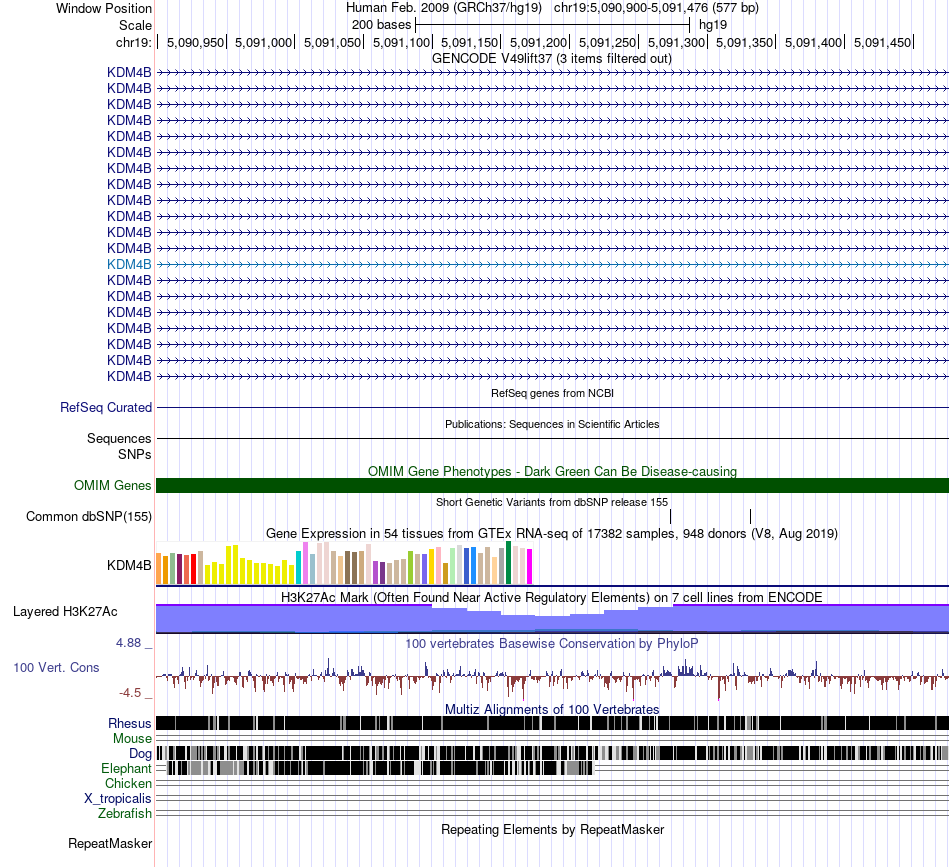The height and width of the screenshot is (867, 950).
Task: Open the RefSeq genes from NCBI title
Action: (552, 393)
